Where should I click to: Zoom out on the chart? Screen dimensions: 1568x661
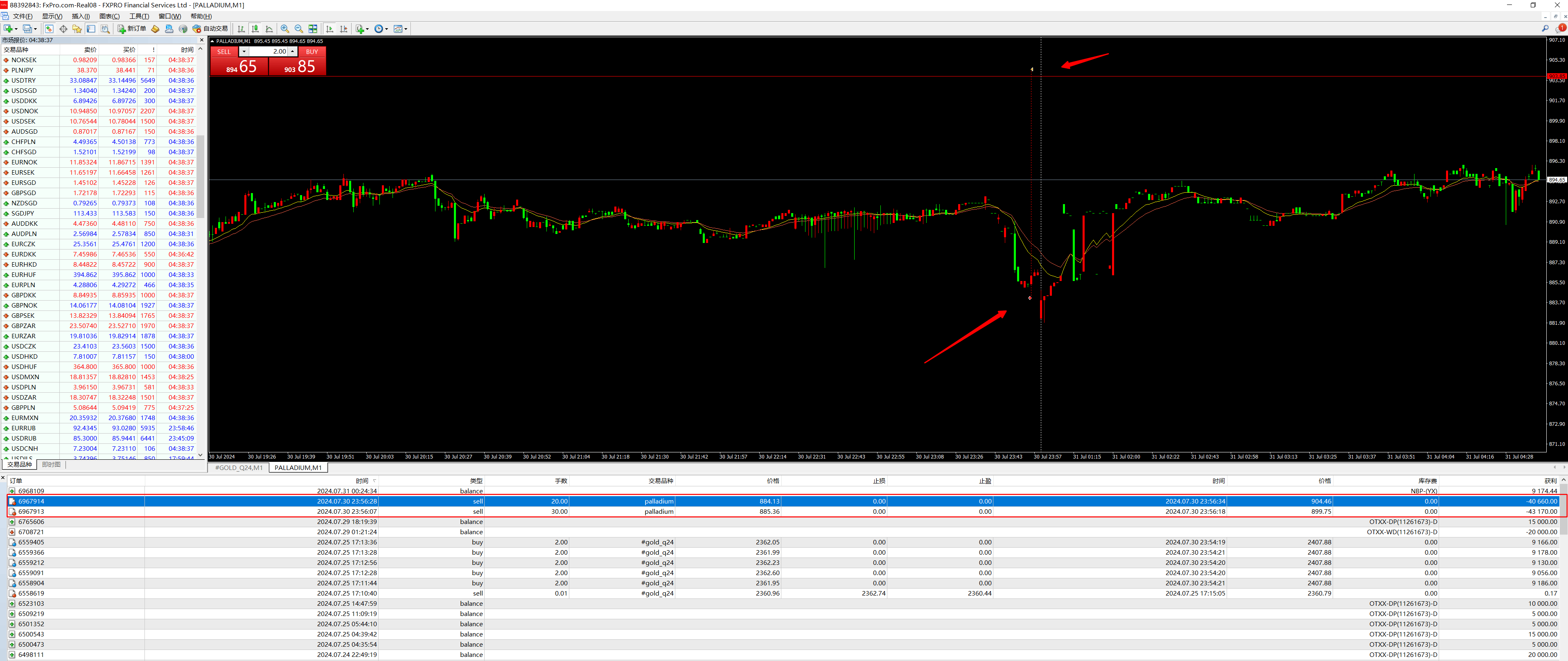pyautogui.click(x=298, y=29)
